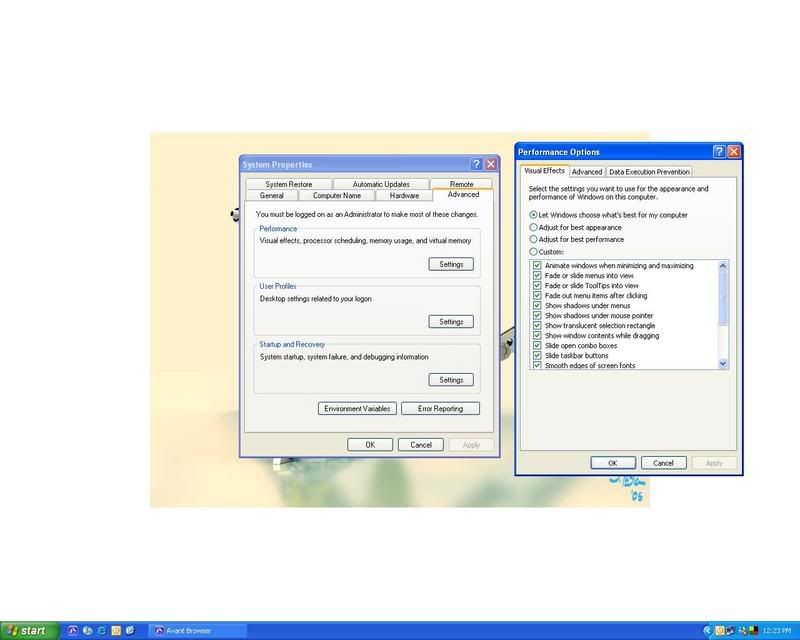Select the Advanced tab in System Properties
This screenshot has width=800, height=640.
pos(463,194)
